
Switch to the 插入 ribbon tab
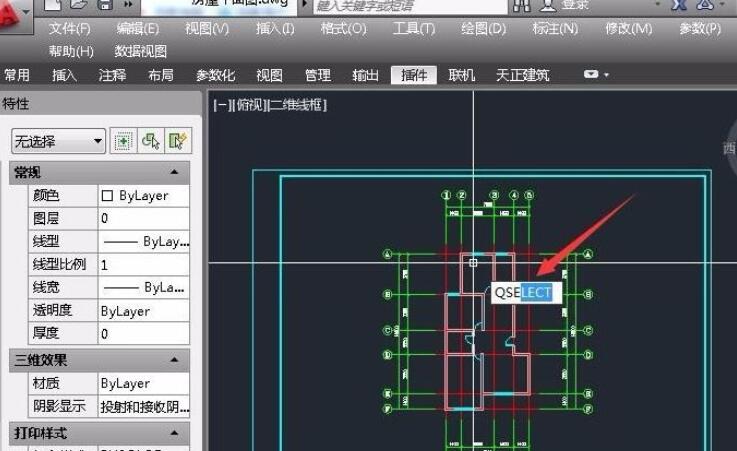point(64,75)
